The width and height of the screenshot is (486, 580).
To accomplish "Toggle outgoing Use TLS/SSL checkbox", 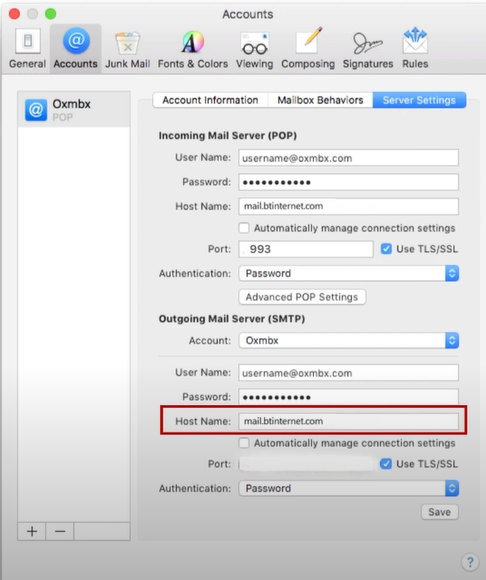I will (x=386, y=464).
